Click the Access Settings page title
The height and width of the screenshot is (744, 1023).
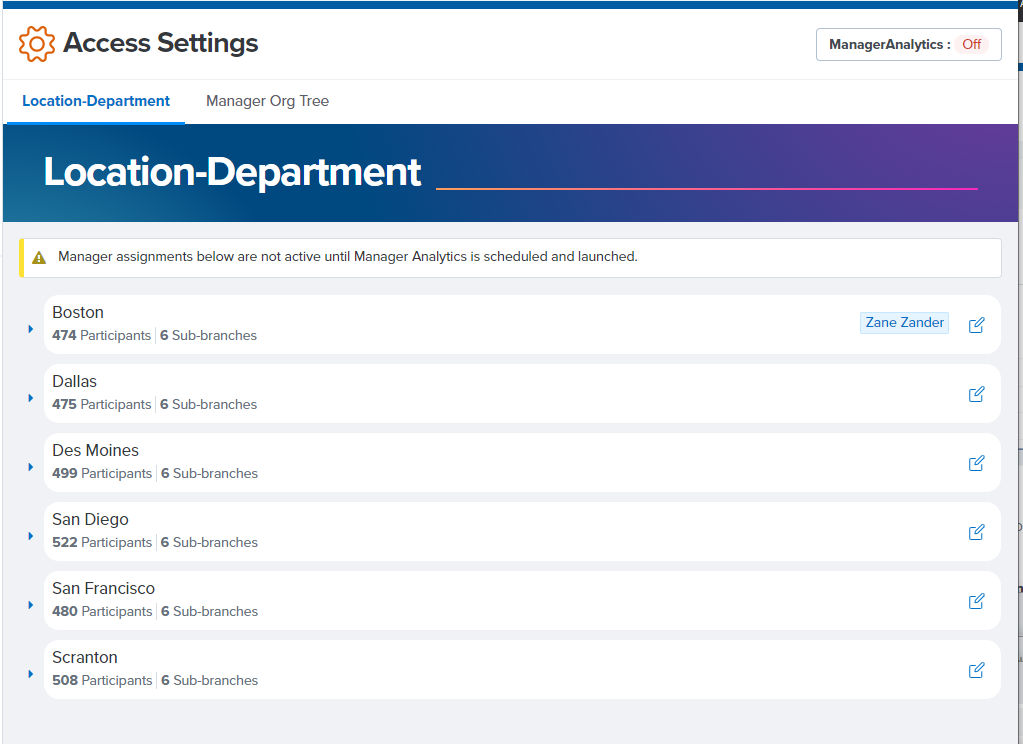coord(160,43)
